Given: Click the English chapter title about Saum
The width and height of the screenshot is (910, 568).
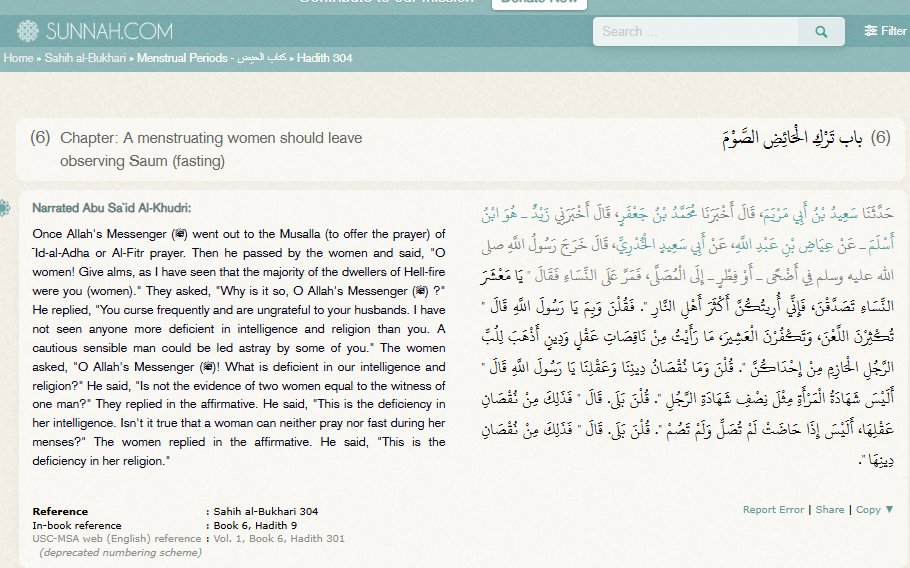Looking at the screenshot, I should [x=211, y=149].
